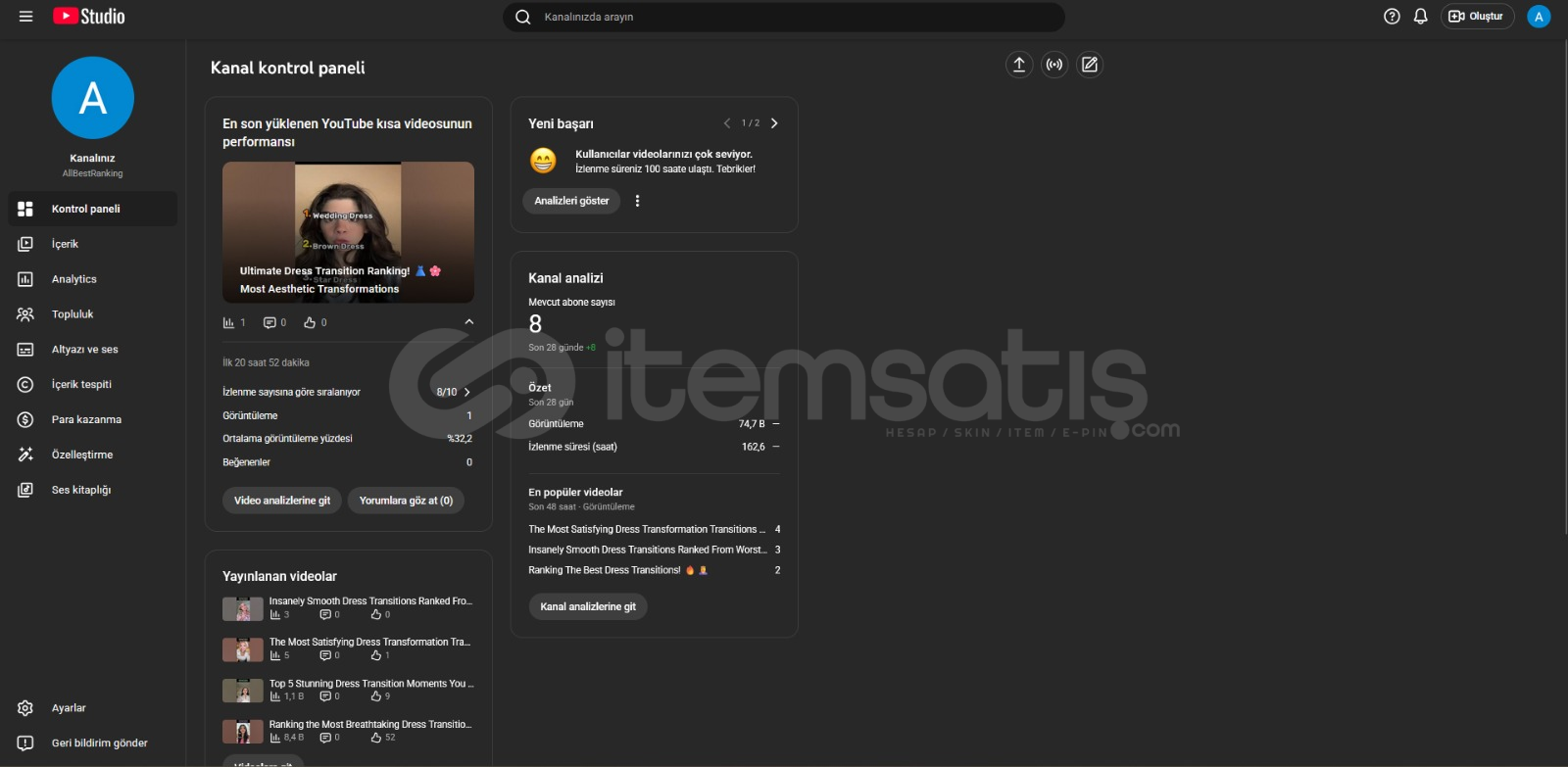The width and height of the screenshot is (1568, 767).
Task: Click the go live broadcast icon
Action: tap(1054, 65)
